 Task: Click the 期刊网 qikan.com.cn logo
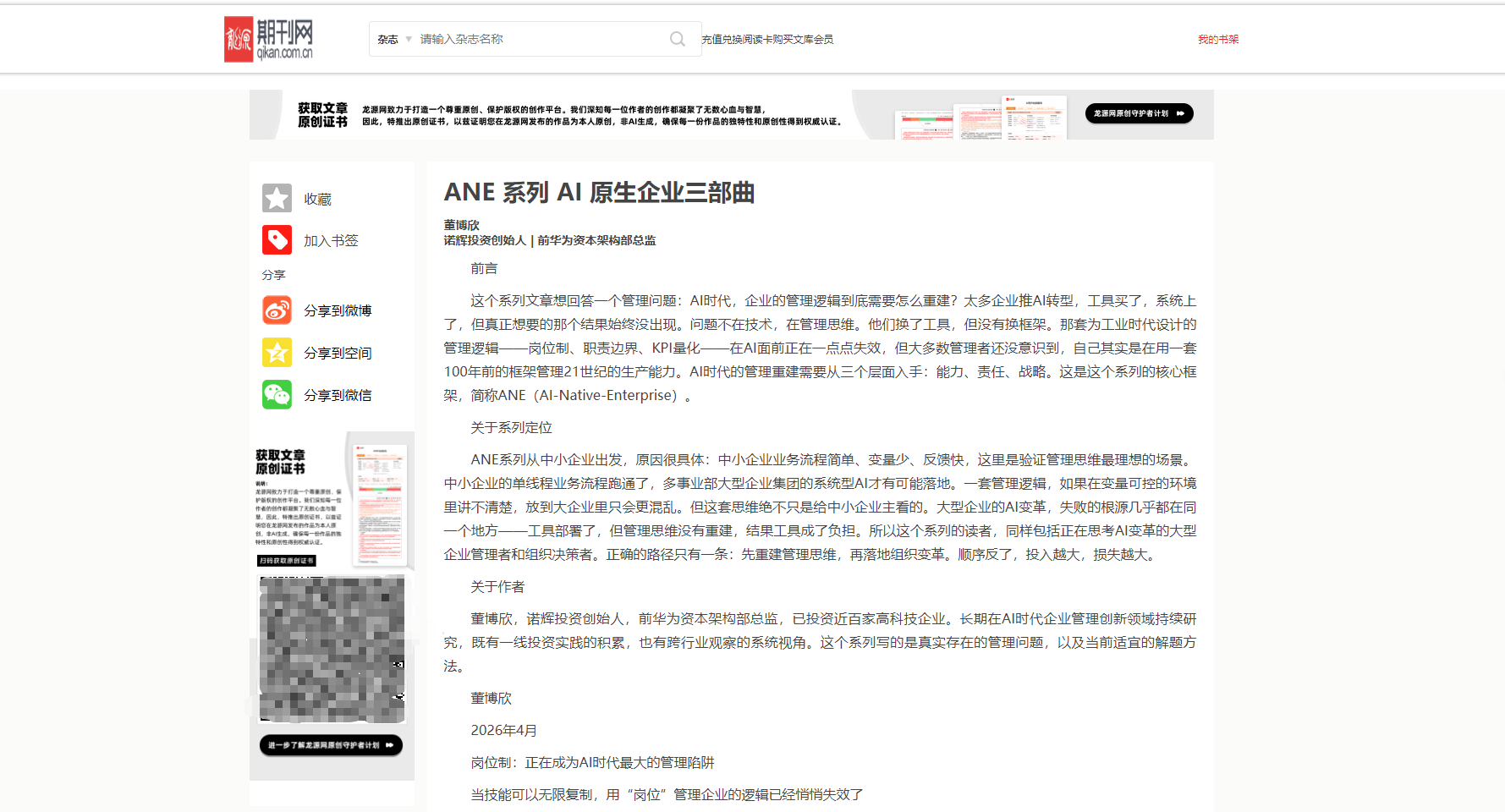[x=269, y=39]
